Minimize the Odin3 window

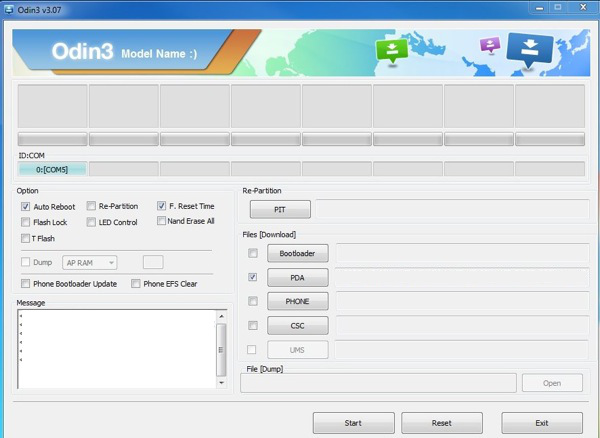coord(540,8)
